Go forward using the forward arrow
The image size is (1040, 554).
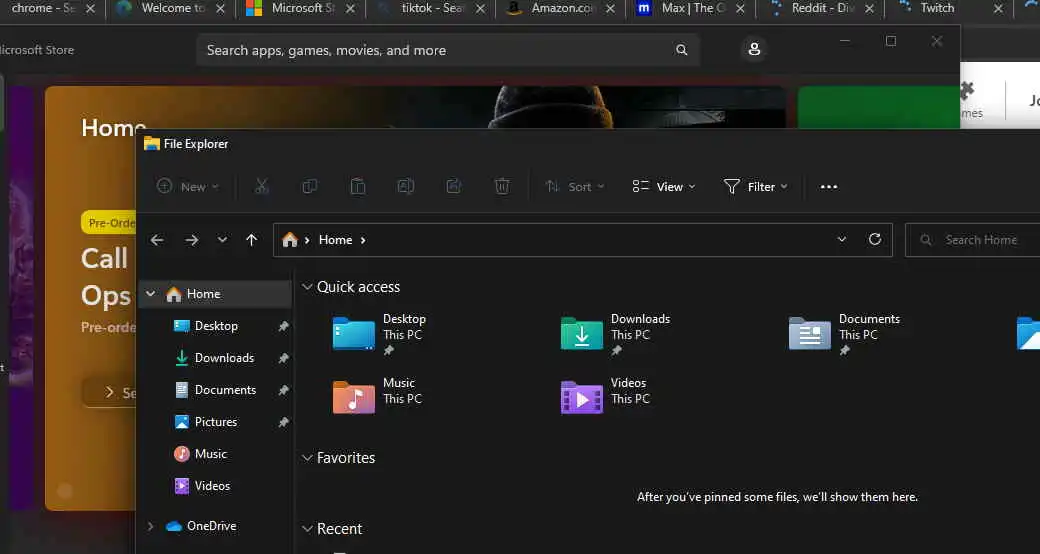coord(192,240)
